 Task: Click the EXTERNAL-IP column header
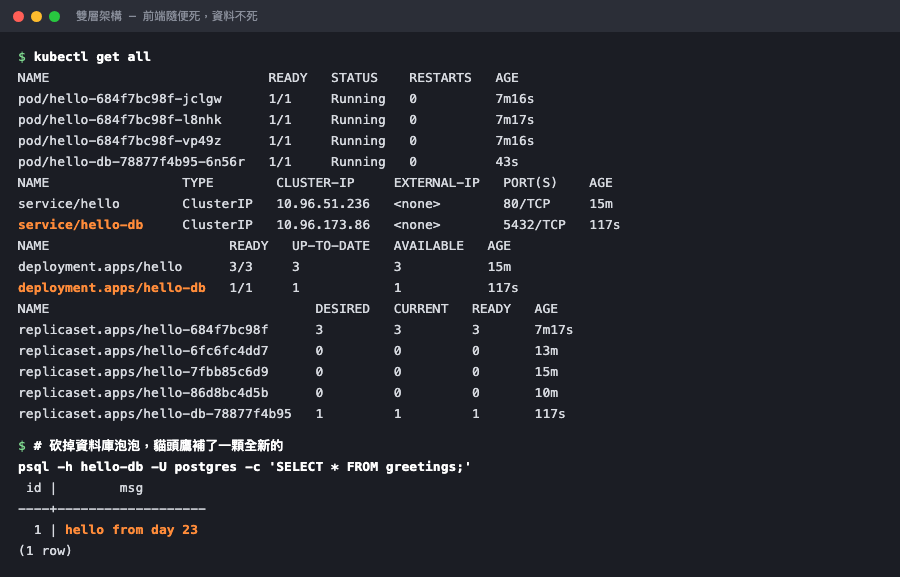click(x=436, y=183)
